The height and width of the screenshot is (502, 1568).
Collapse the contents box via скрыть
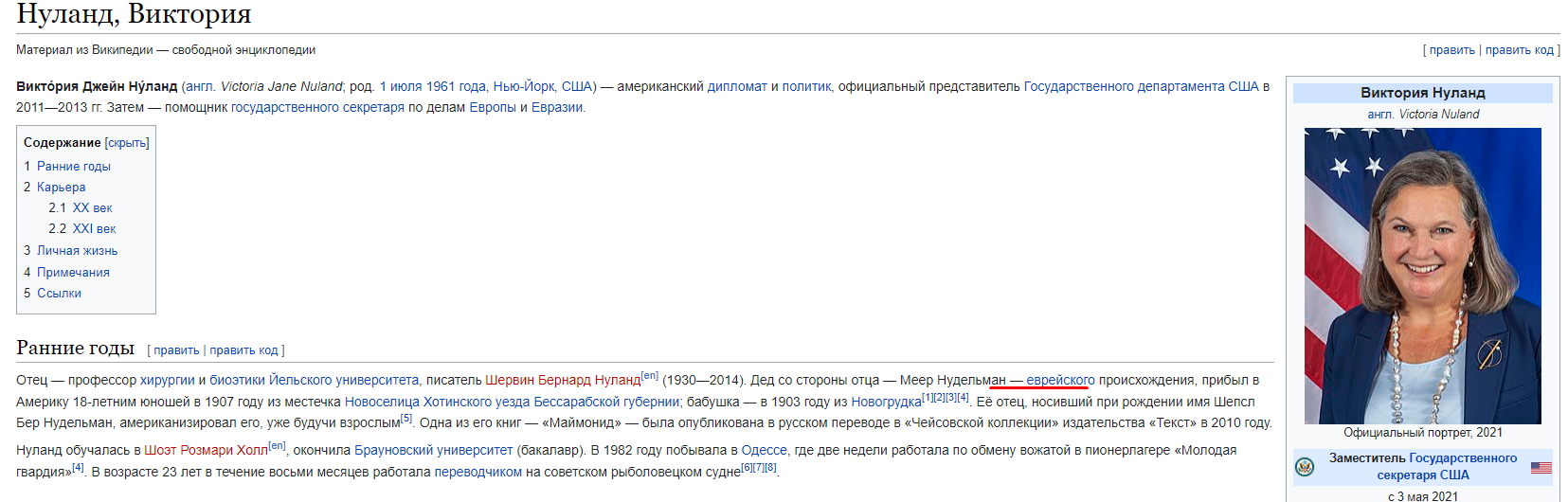click(x=127, y=143)
